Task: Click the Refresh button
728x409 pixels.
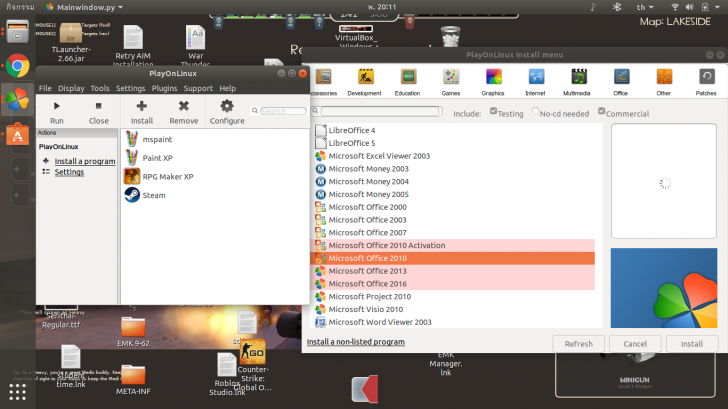Action: click(578, 344)
